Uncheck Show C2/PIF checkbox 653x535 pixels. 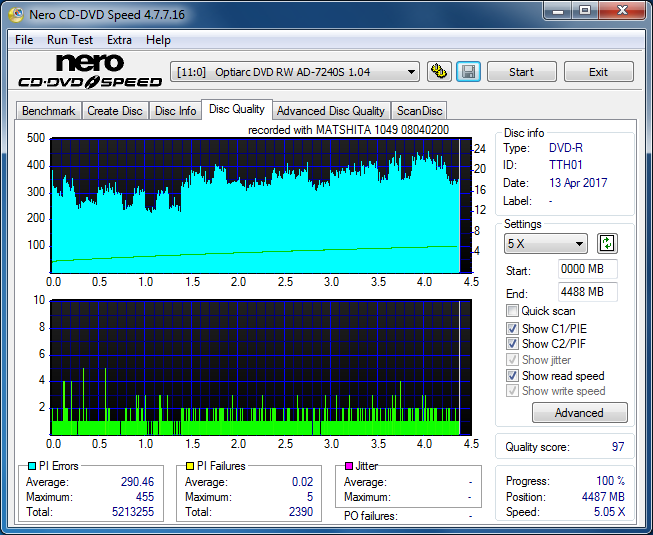(x=512, y=343)
